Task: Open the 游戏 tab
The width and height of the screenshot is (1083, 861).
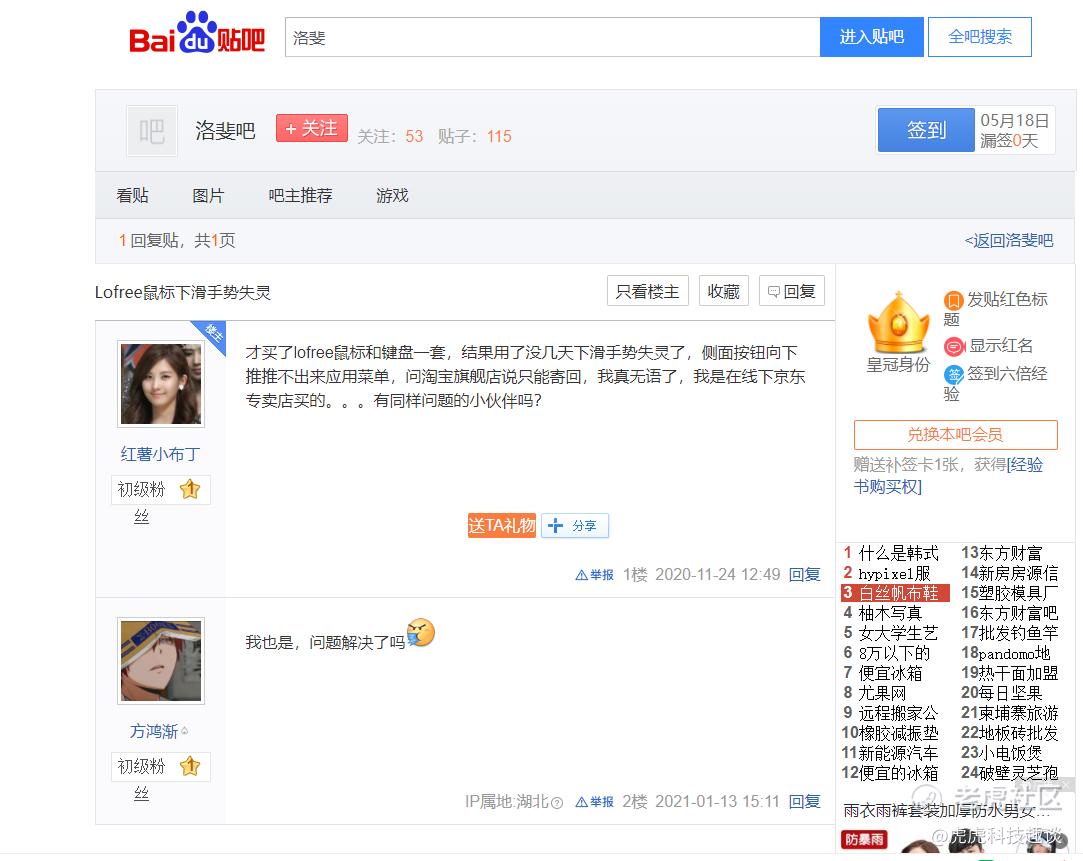Action: [392, 195]
